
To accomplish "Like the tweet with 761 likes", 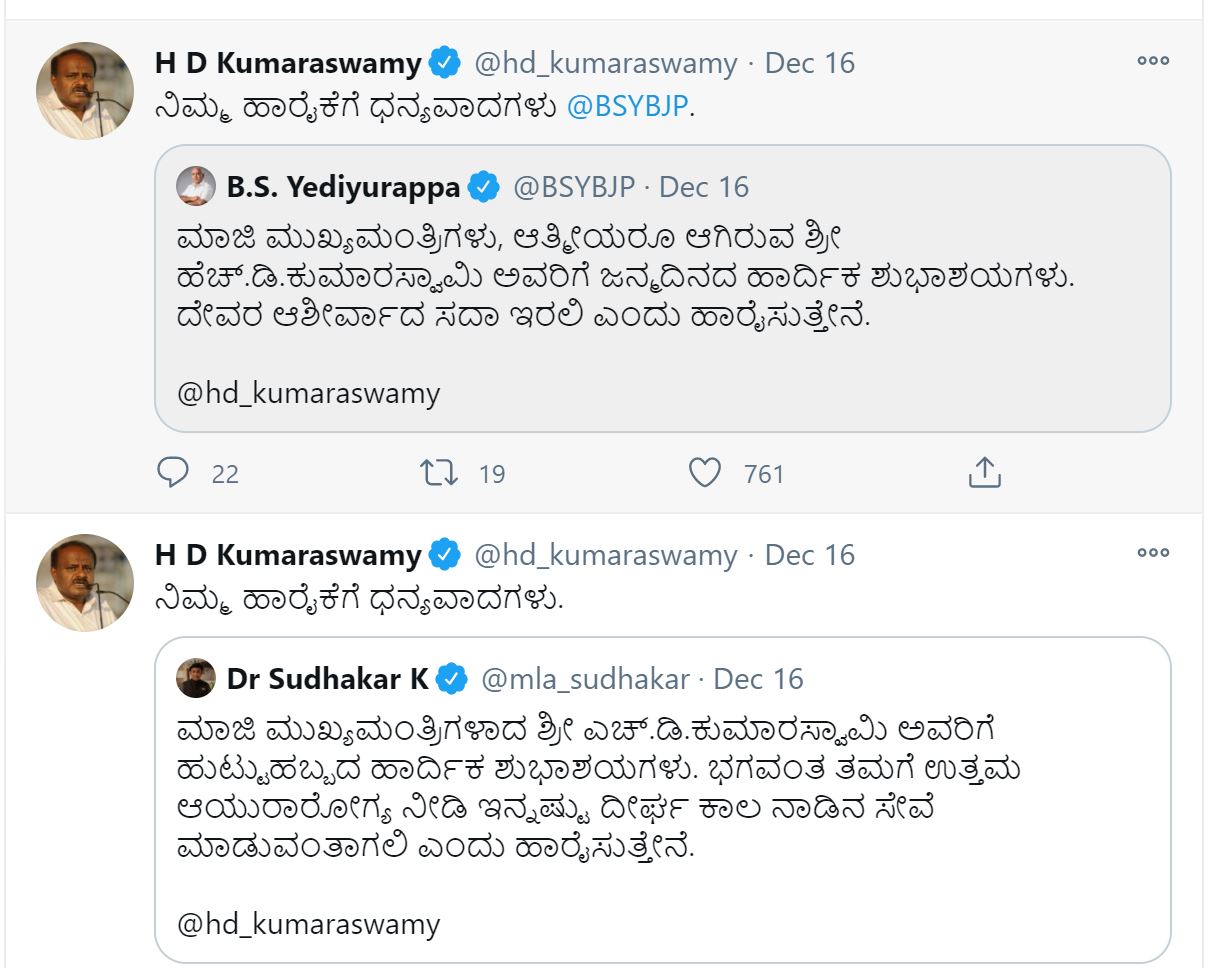I will [x=705, y=472].
